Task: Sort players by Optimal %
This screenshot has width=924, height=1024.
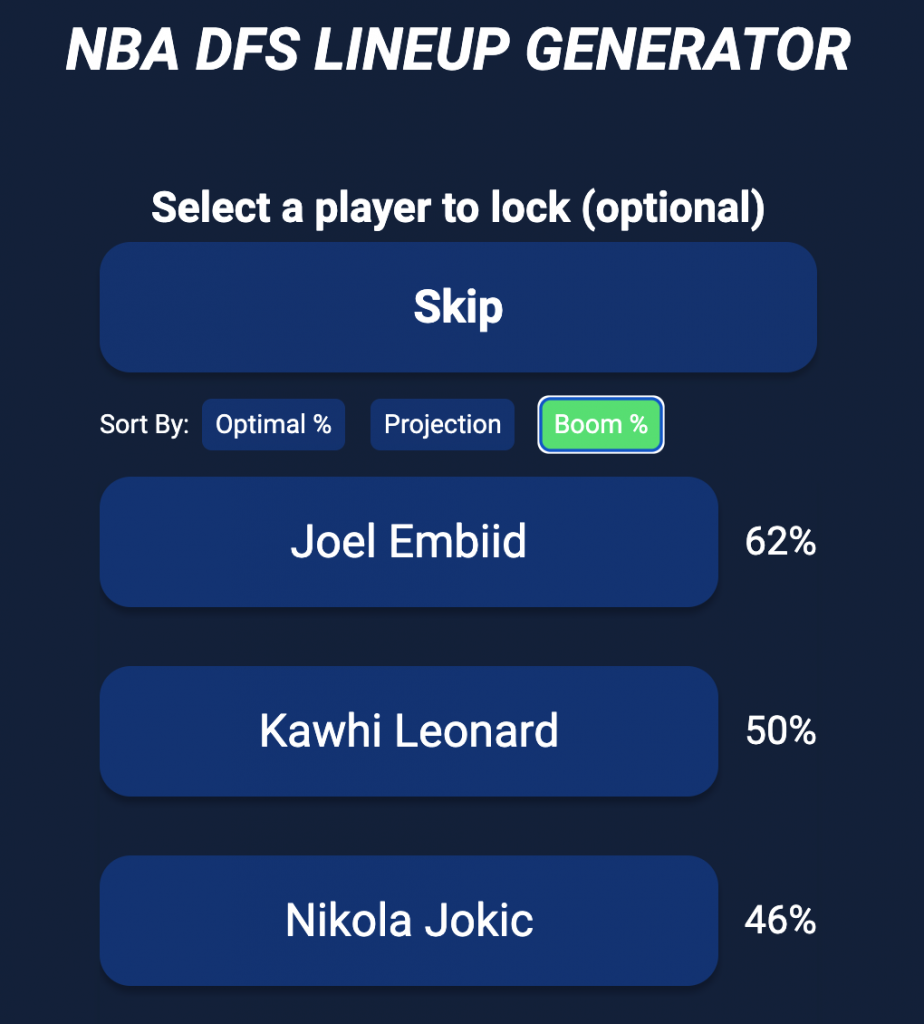Action: pos(273,425)
